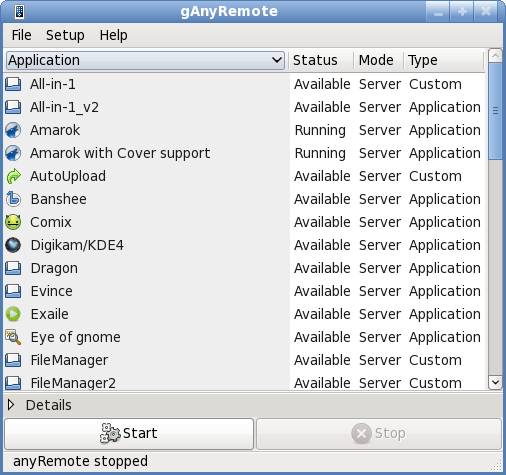
Task: Click the Digikam/KDE4 lens icon
Action: [13, 245]
